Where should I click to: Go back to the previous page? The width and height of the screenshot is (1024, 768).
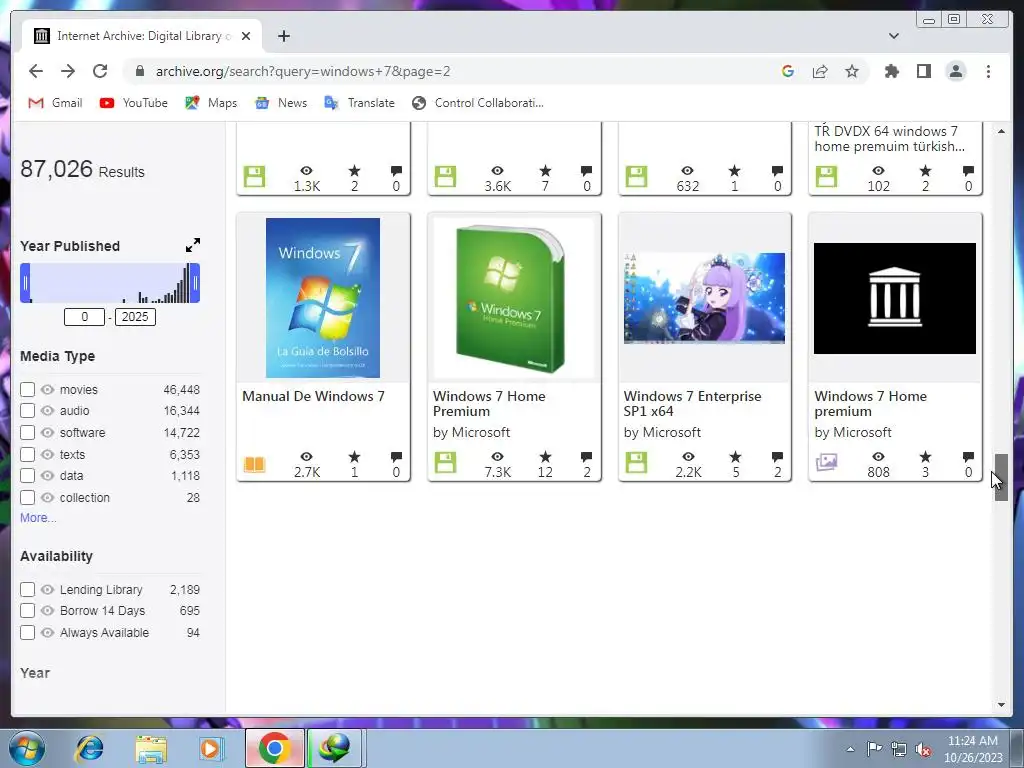(x=36, y=71)
